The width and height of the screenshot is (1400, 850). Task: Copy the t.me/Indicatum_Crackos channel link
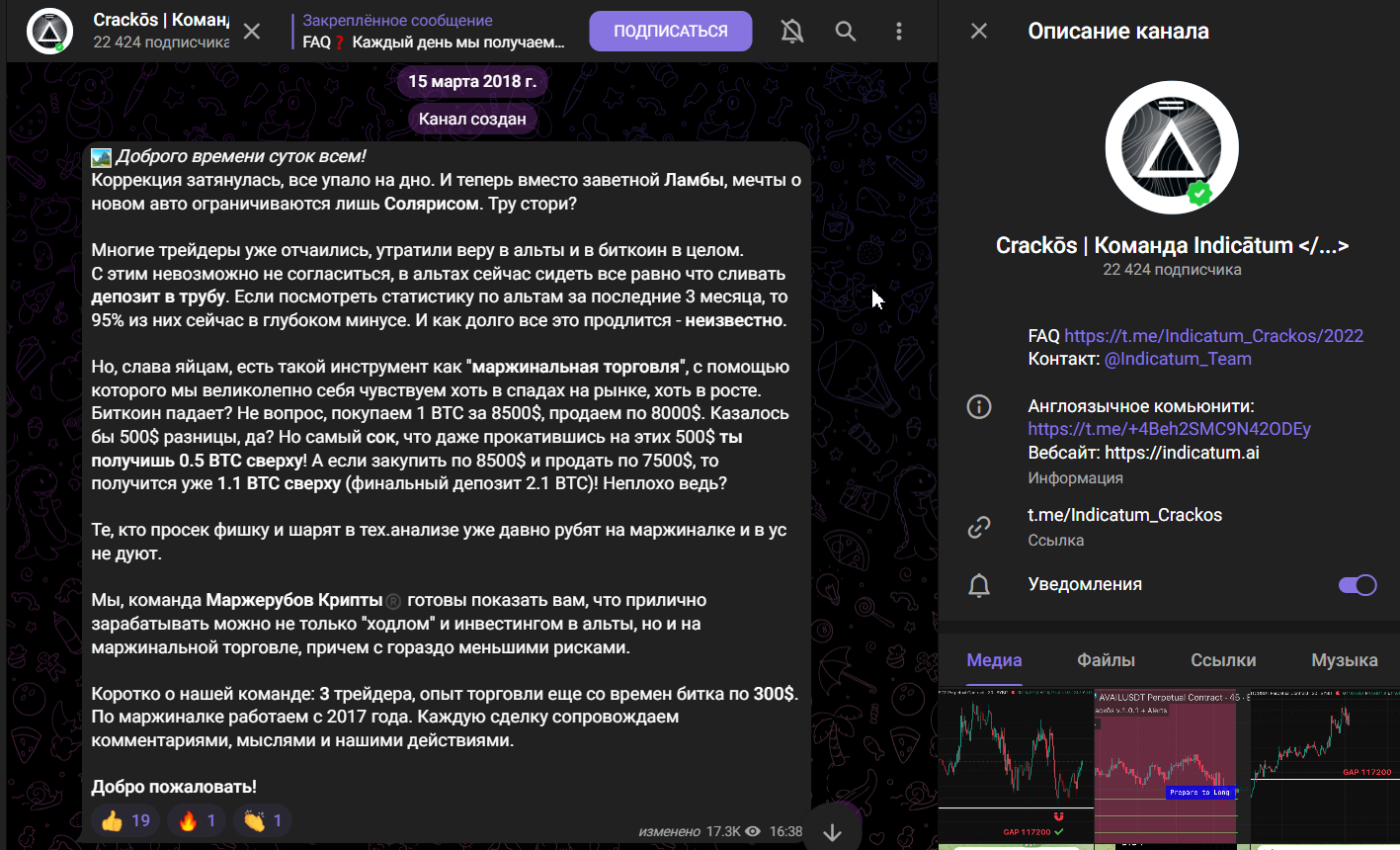coord(1125,515)
